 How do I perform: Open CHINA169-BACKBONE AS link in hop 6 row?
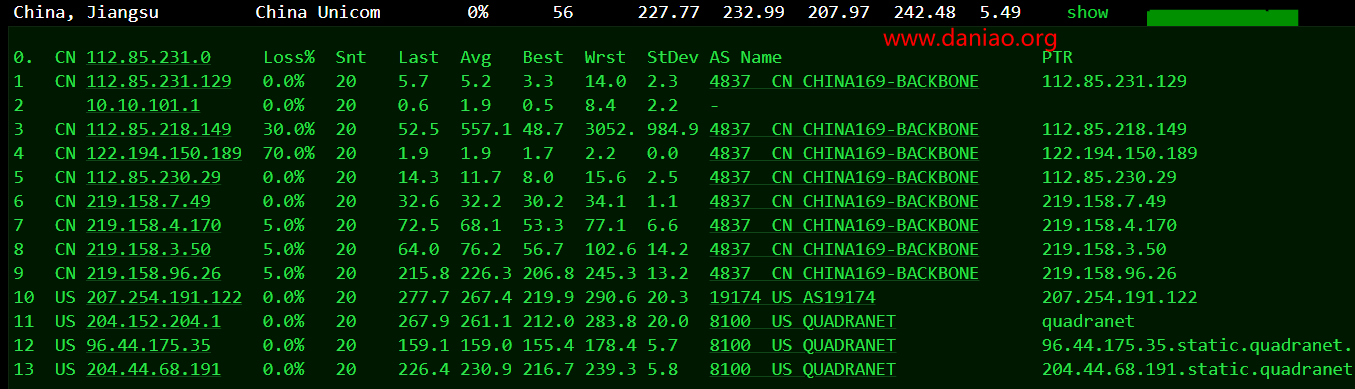point(844,201)
